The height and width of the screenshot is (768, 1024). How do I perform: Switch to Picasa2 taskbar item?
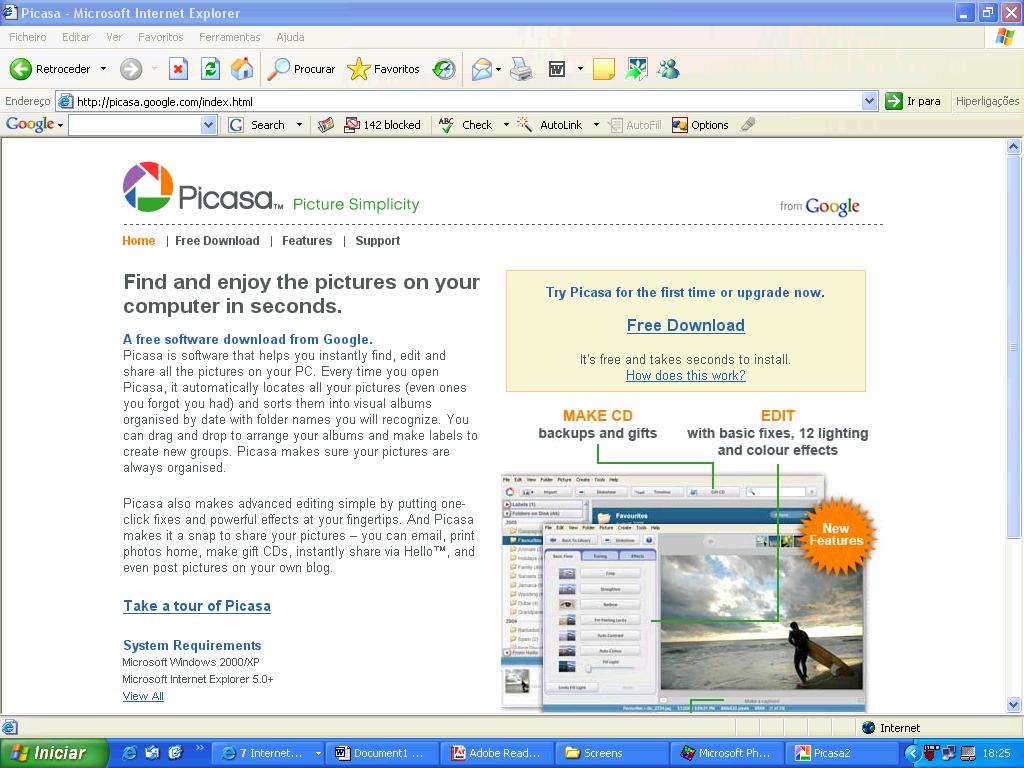tap(842, 753)
